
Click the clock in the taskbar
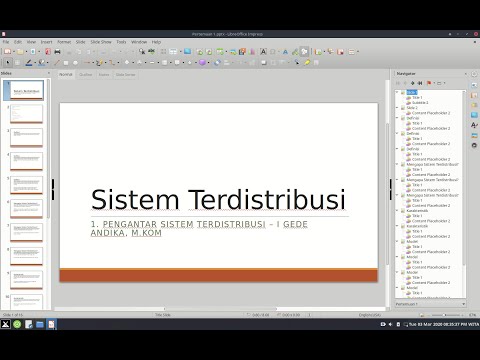click(x=444, y=324)
